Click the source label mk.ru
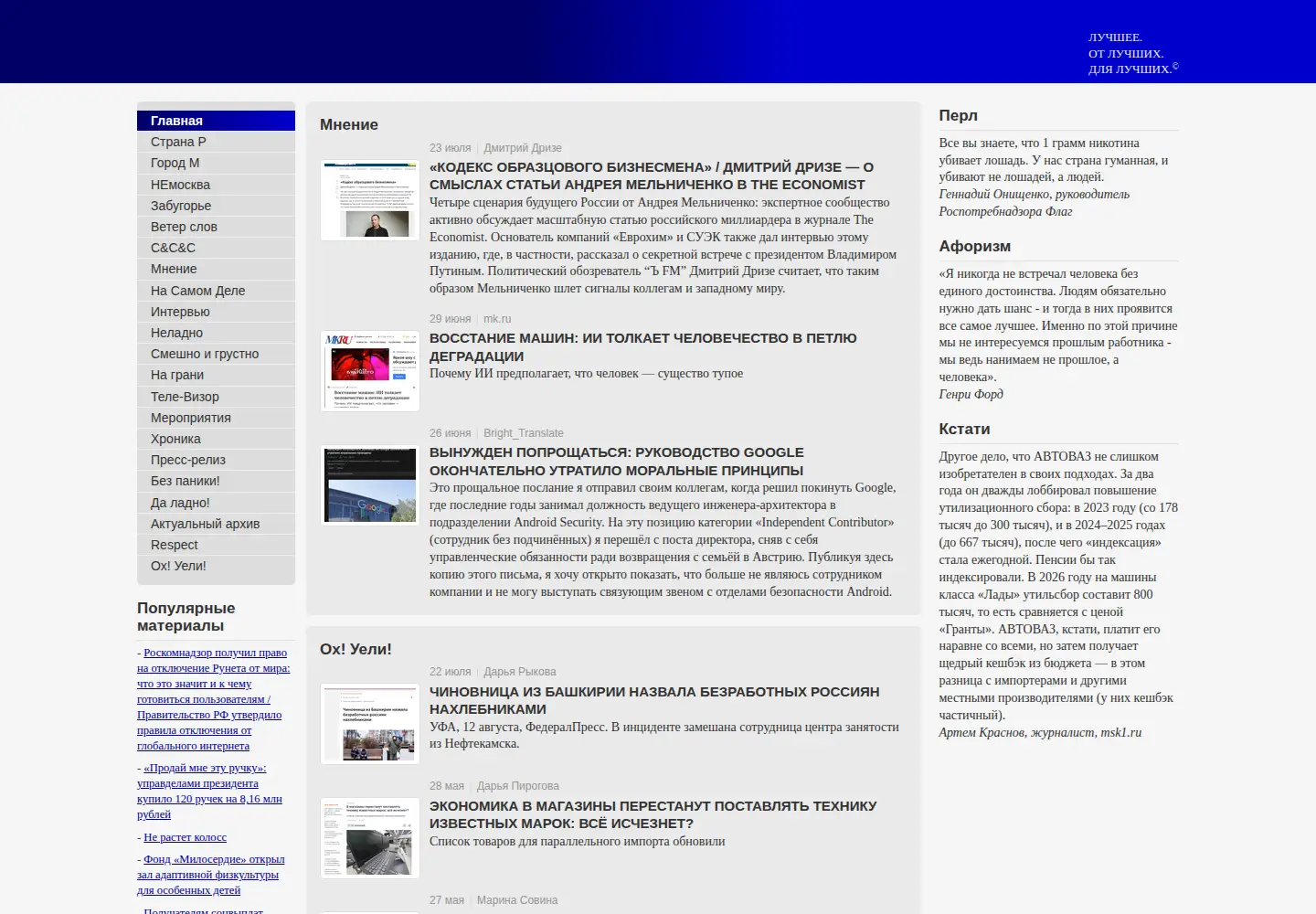Image resolution: width=1316 pixels, height=914 pixels. click(x=497, y=319)
